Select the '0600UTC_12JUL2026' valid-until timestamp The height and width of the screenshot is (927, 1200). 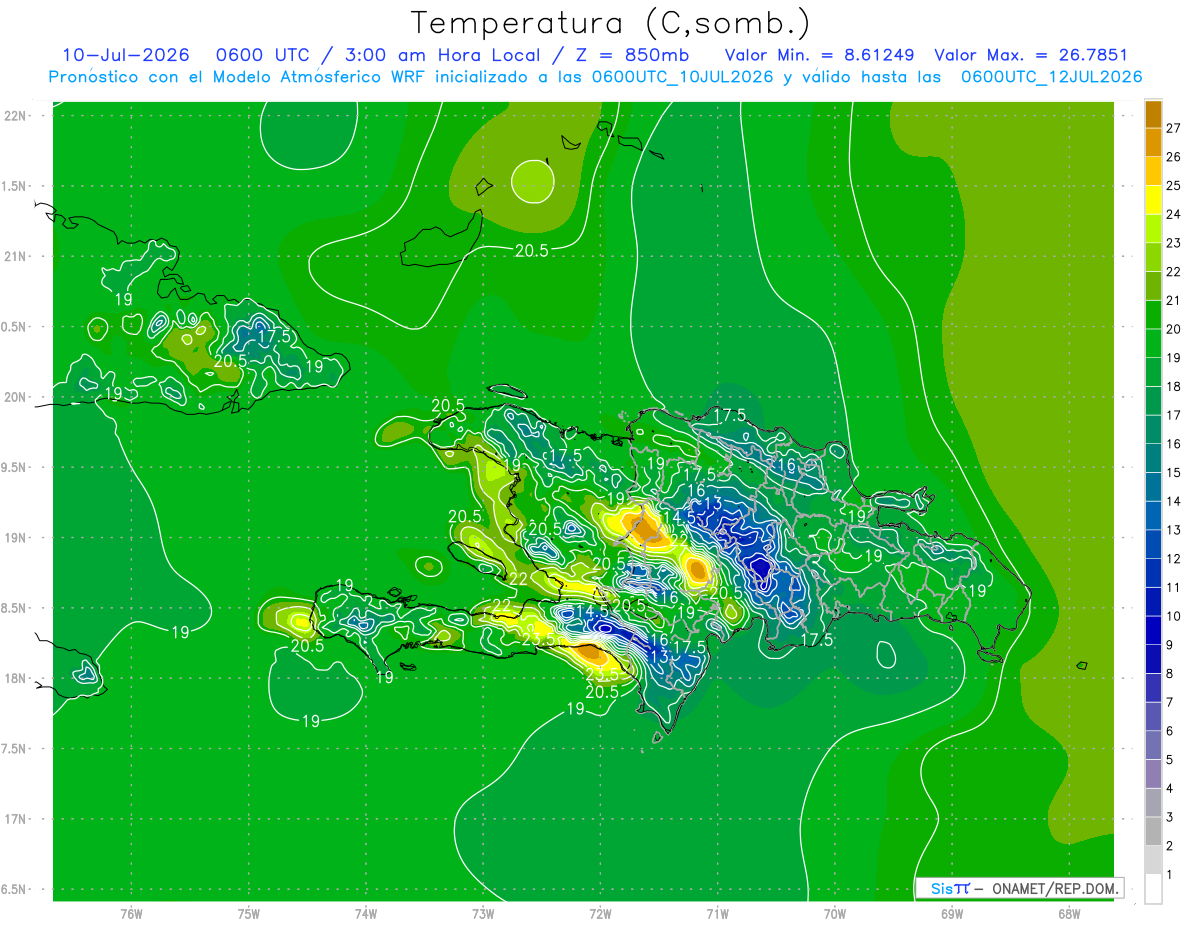coord(1051,77)
